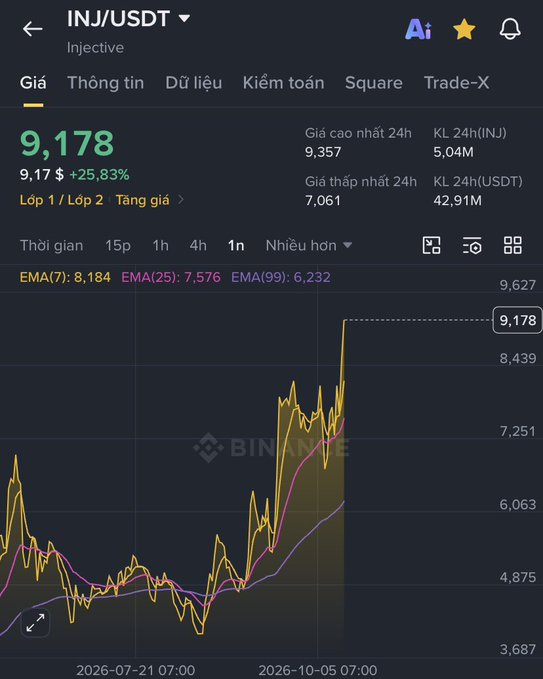Open the Trade-X tab
Image resolution: width=543 pixels, height=679 pixels.
[x=456, y=83]
